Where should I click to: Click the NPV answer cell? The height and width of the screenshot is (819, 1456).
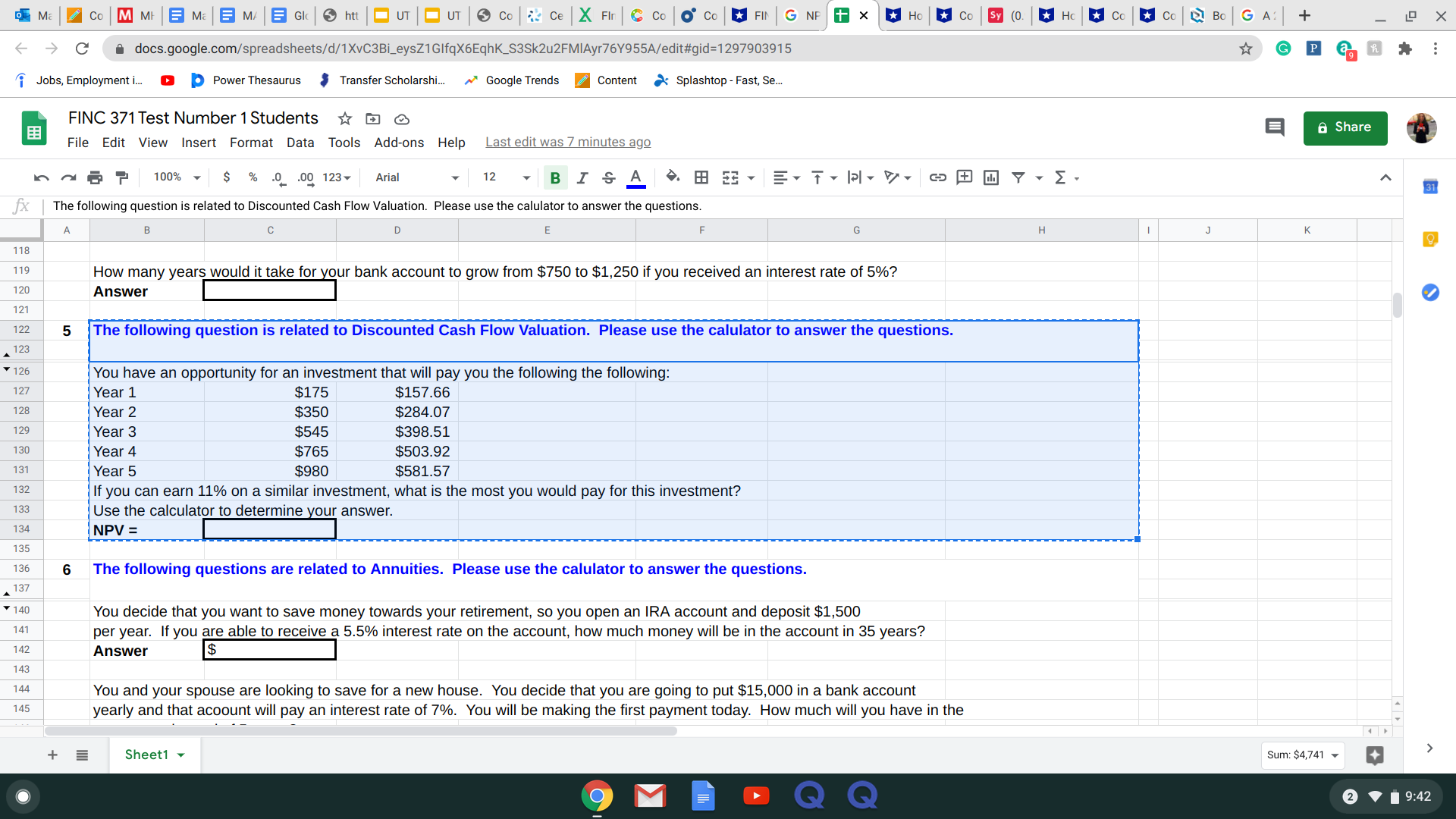[x=269, y=529]
